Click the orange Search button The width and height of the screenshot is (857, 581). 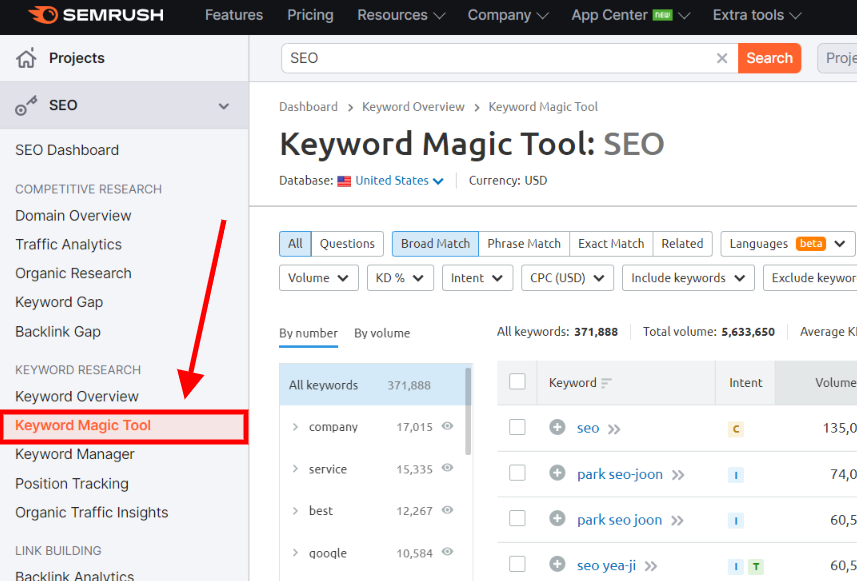[x=769, y=58]
